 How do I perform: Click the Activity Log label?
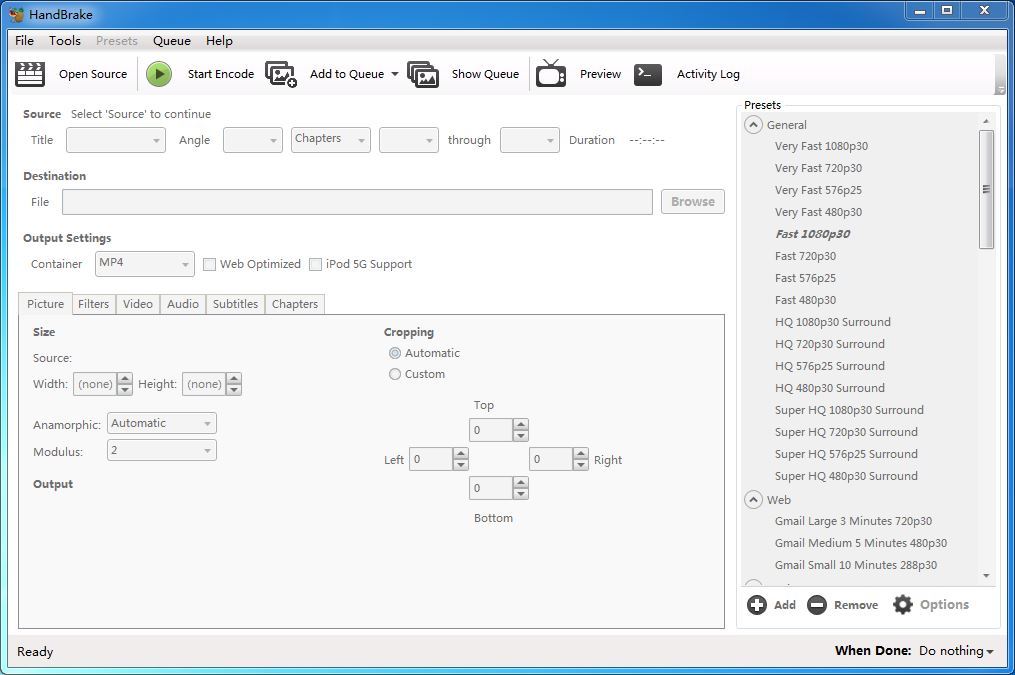click(x=708, y=74)
